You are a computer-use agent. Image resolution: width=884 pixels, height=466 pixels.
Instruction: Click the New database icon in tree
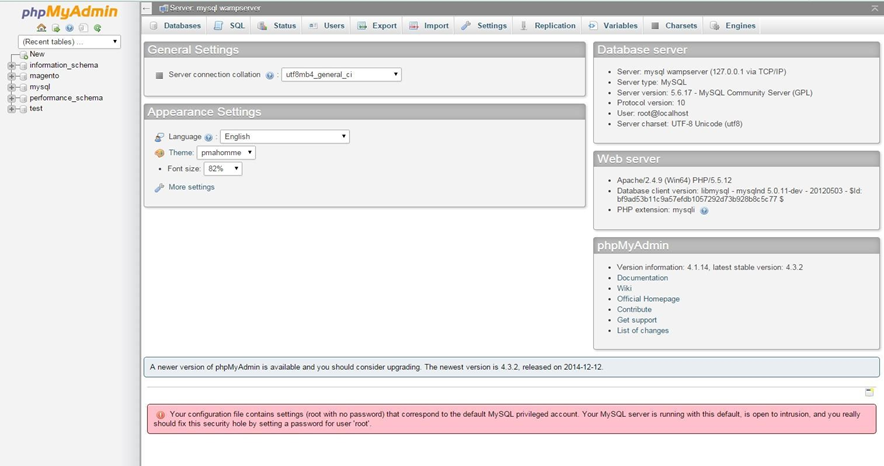pos(22,55)
